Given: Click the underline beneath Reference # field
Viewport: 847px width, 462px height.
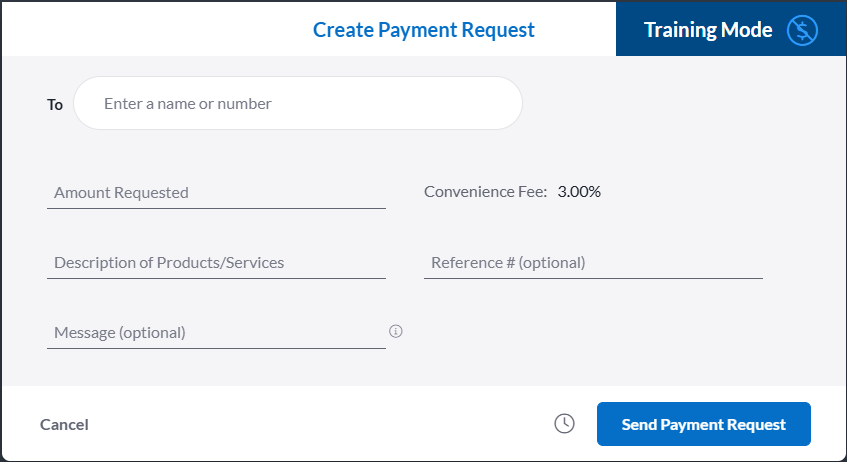Looking at the screenshot, I should [593, 278].
